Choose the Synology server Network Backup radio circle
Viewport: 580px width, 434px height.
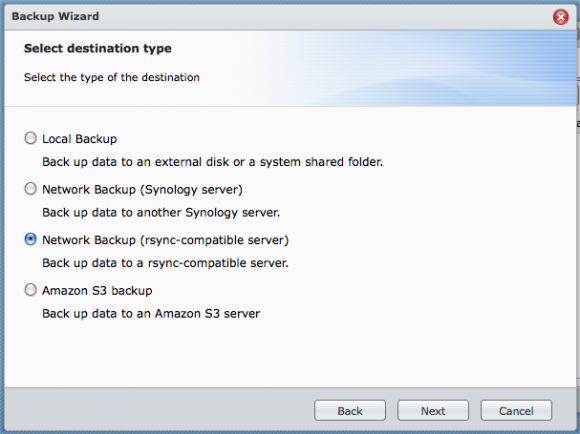[30, 189]
